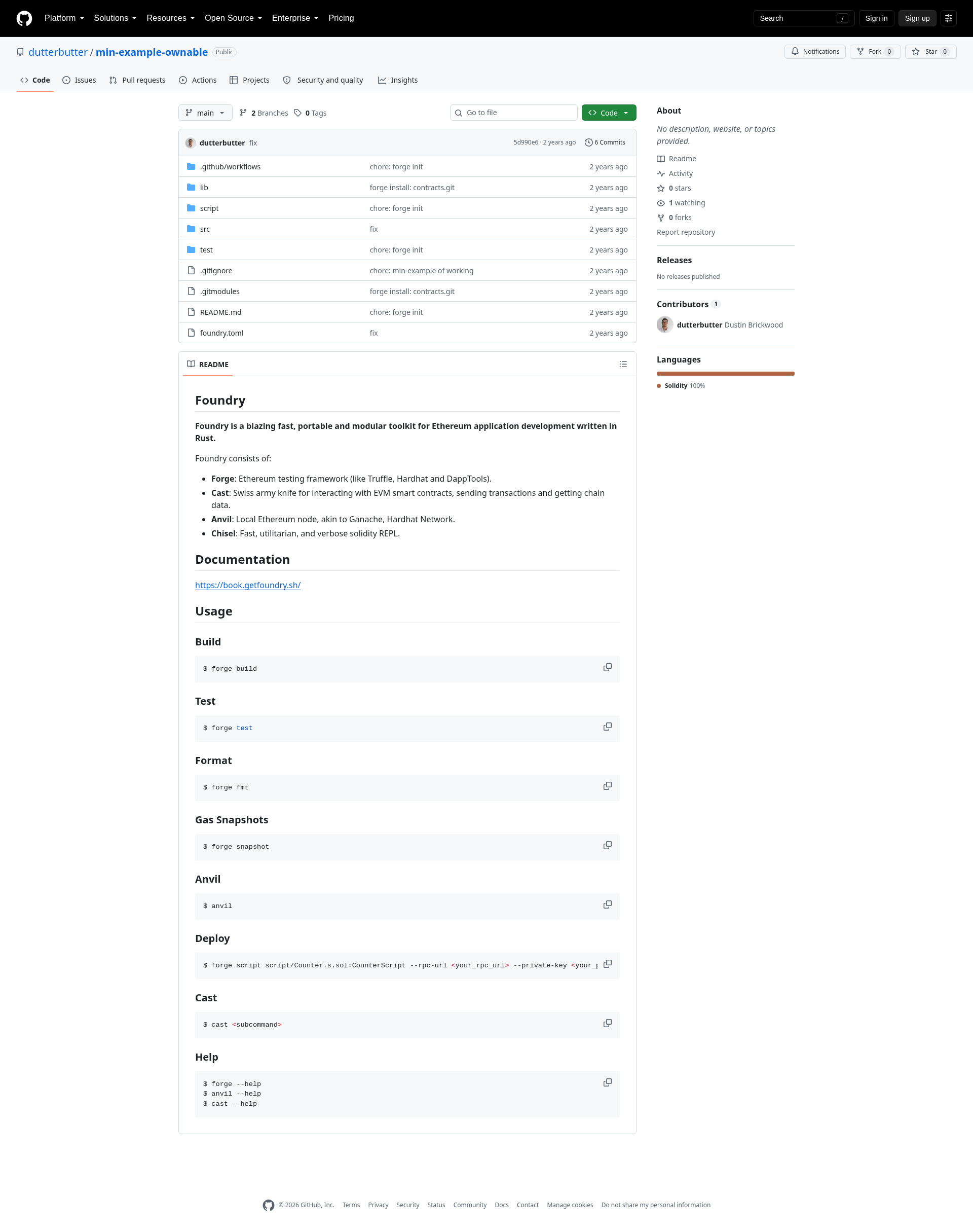Open the src folder
This screenshot has height=1232, width=973.
[205, 229]
